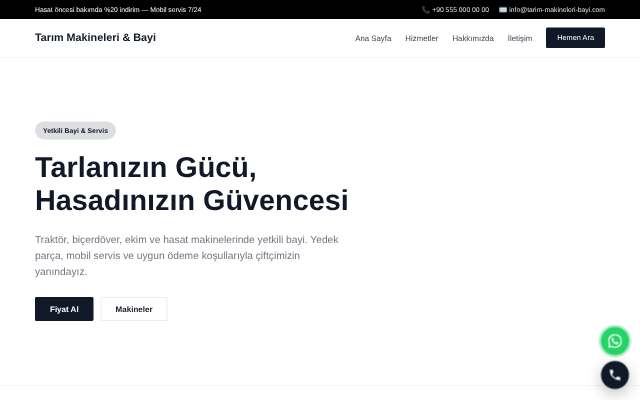This screenshot has width=640, height=400.
Task: Open Hizmetler menu item
Action: coord(422,38)
